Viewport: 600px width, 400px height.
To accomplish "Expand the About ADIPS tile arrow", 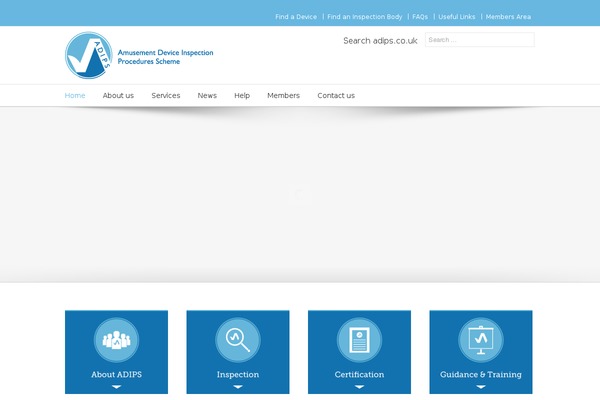I will point(116,387).
